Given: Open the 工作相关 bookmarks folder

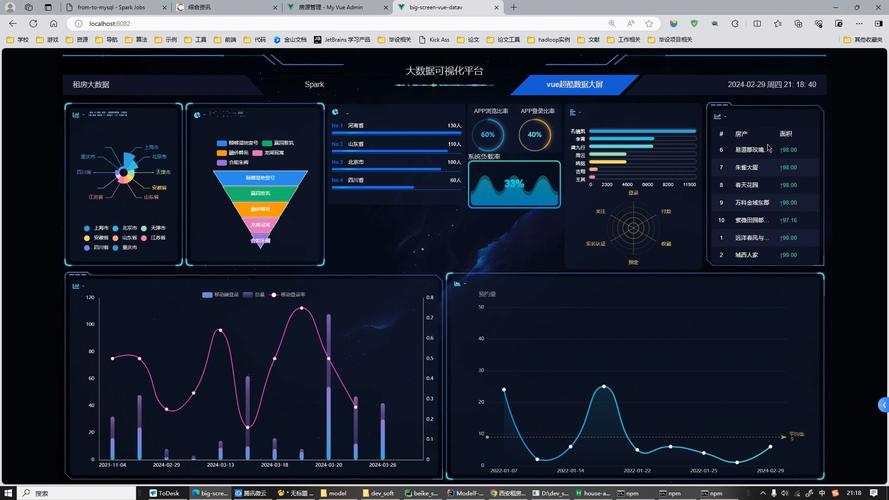Looking at the screenshot, I should click(x=624, y=40).
